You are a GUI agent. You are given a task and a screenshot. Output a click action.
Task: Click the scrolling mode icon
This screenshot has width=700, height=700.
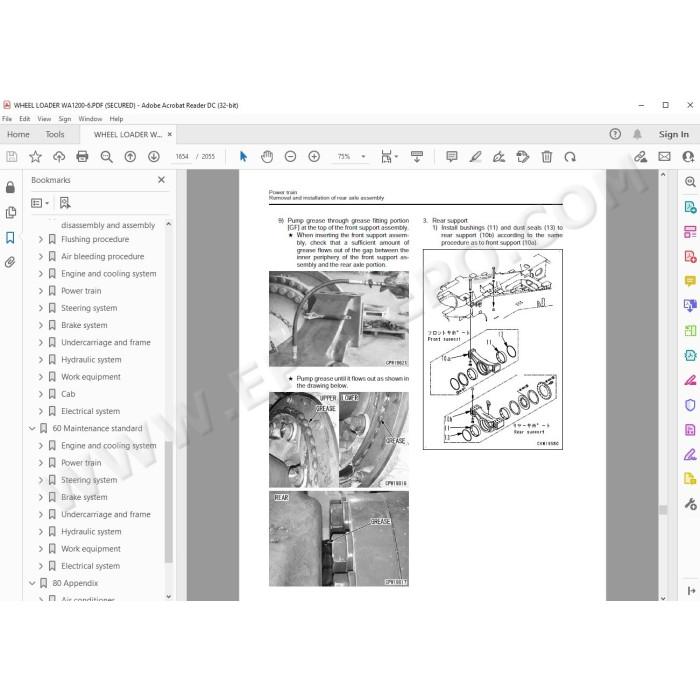coord(417,157)
